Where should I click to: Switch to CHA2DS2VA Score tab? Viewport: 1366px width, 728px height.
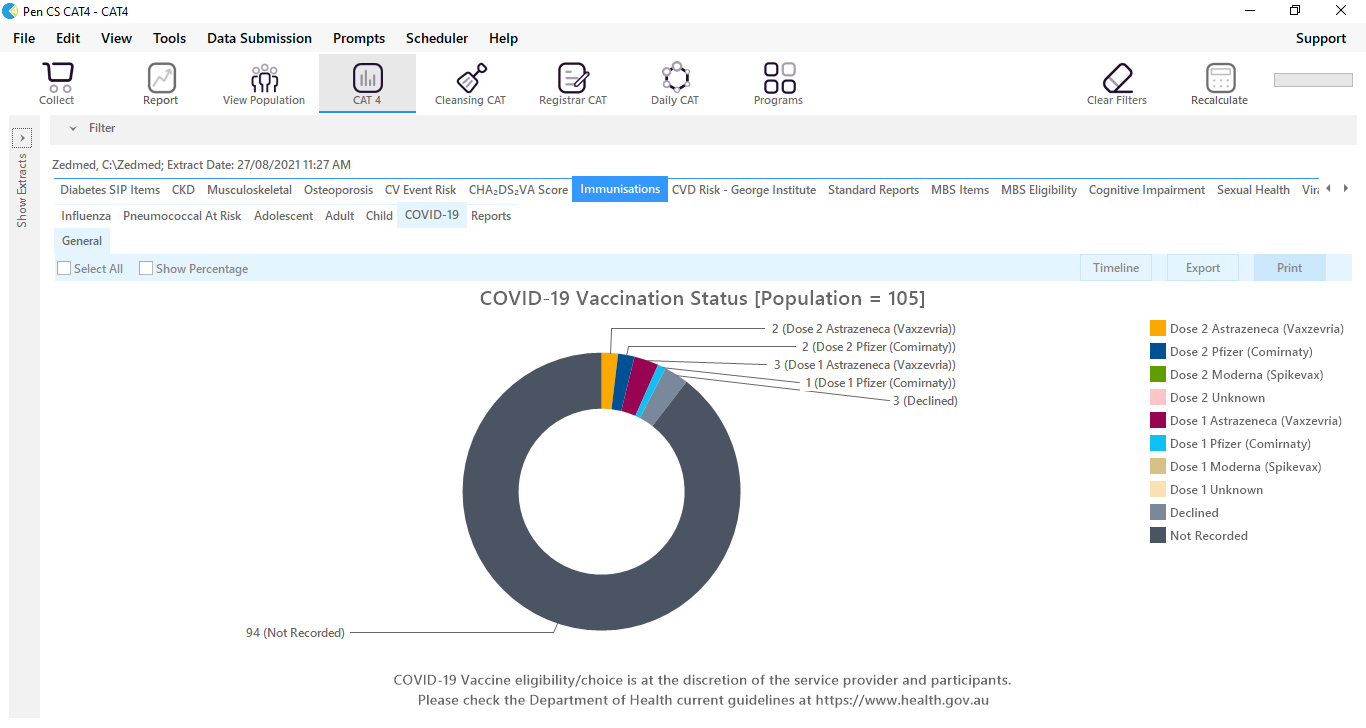click(x=518, y=190)
